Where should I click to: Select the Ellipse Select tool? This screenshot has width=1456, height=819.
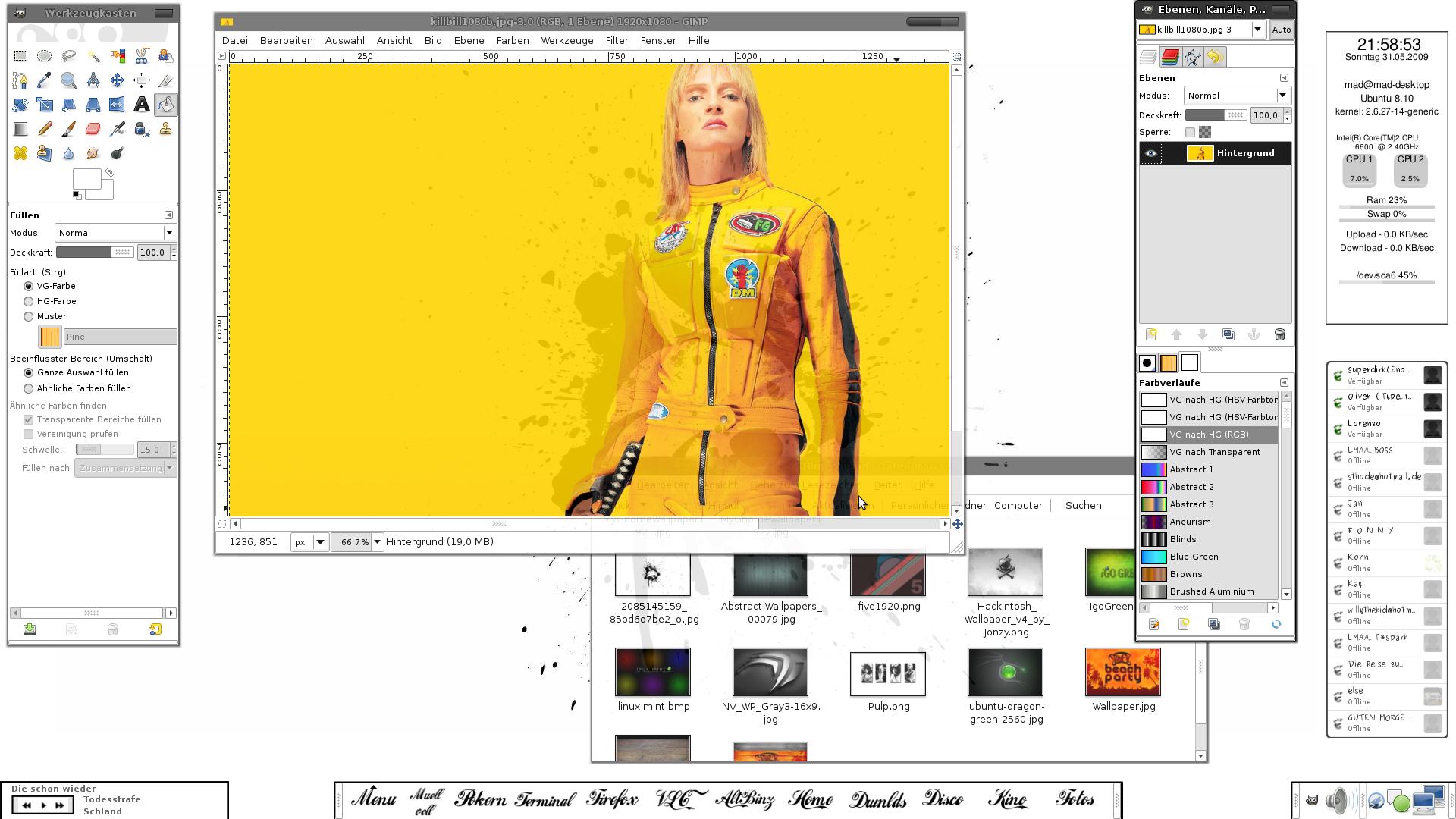pyautogui.click(x=45, y=56)
